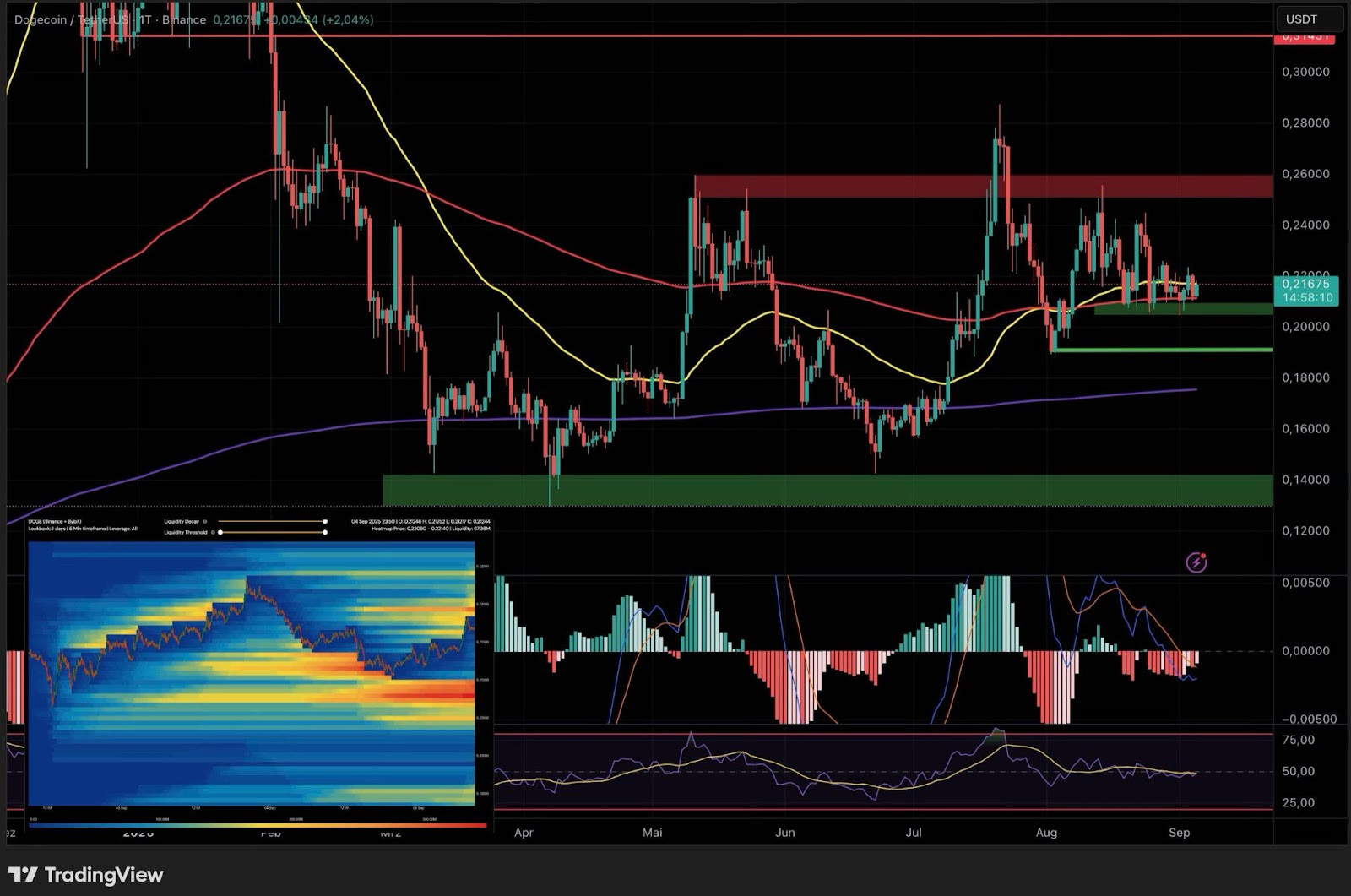Click the purple lightning bolt icon
This screenshot has height=896, width=1351.
[1196, 562]
